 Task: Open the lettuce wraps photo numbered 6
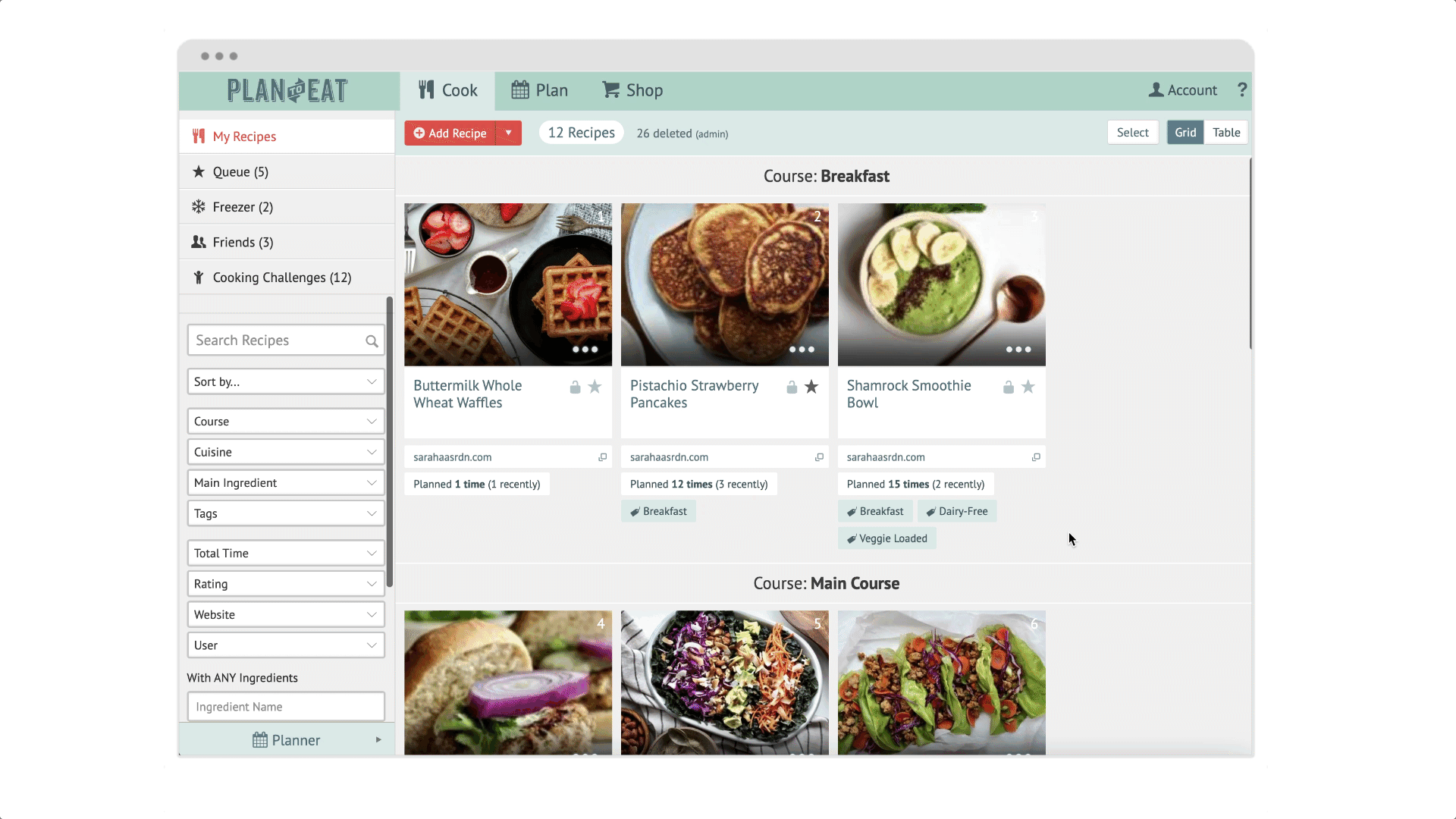coord(942,682)
